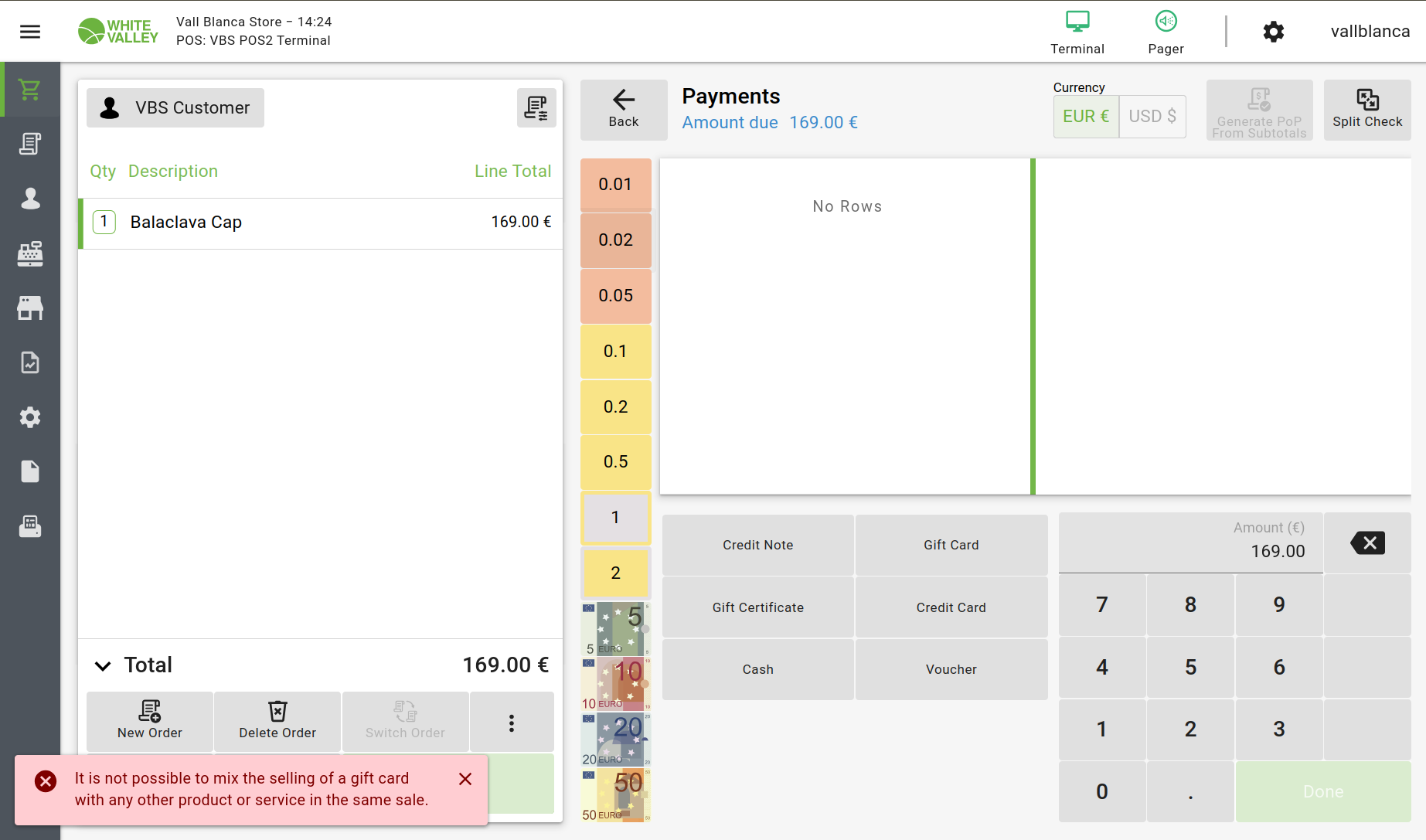Click the backspace delete key

pyautogui.click(x=1367, y=542)
